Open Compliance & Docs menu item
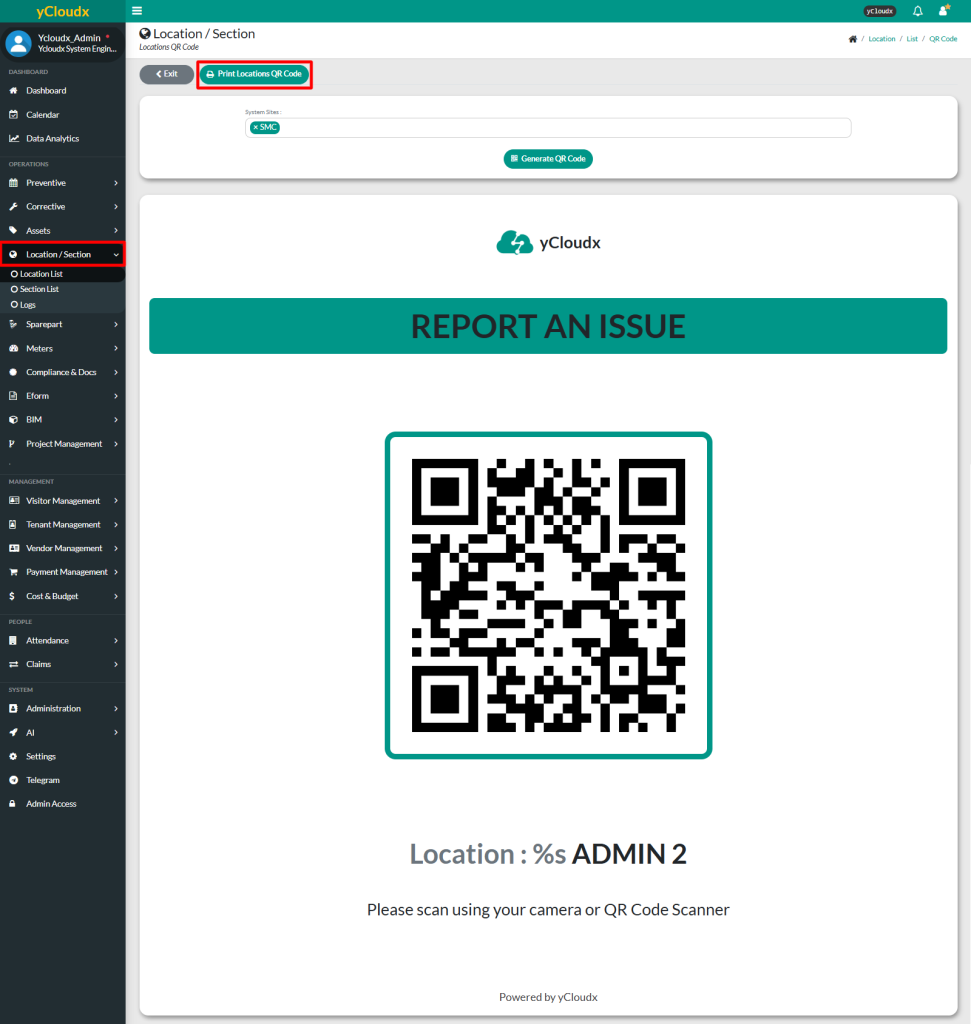Viewport: 971px width, 1024px height. point(63,372)
